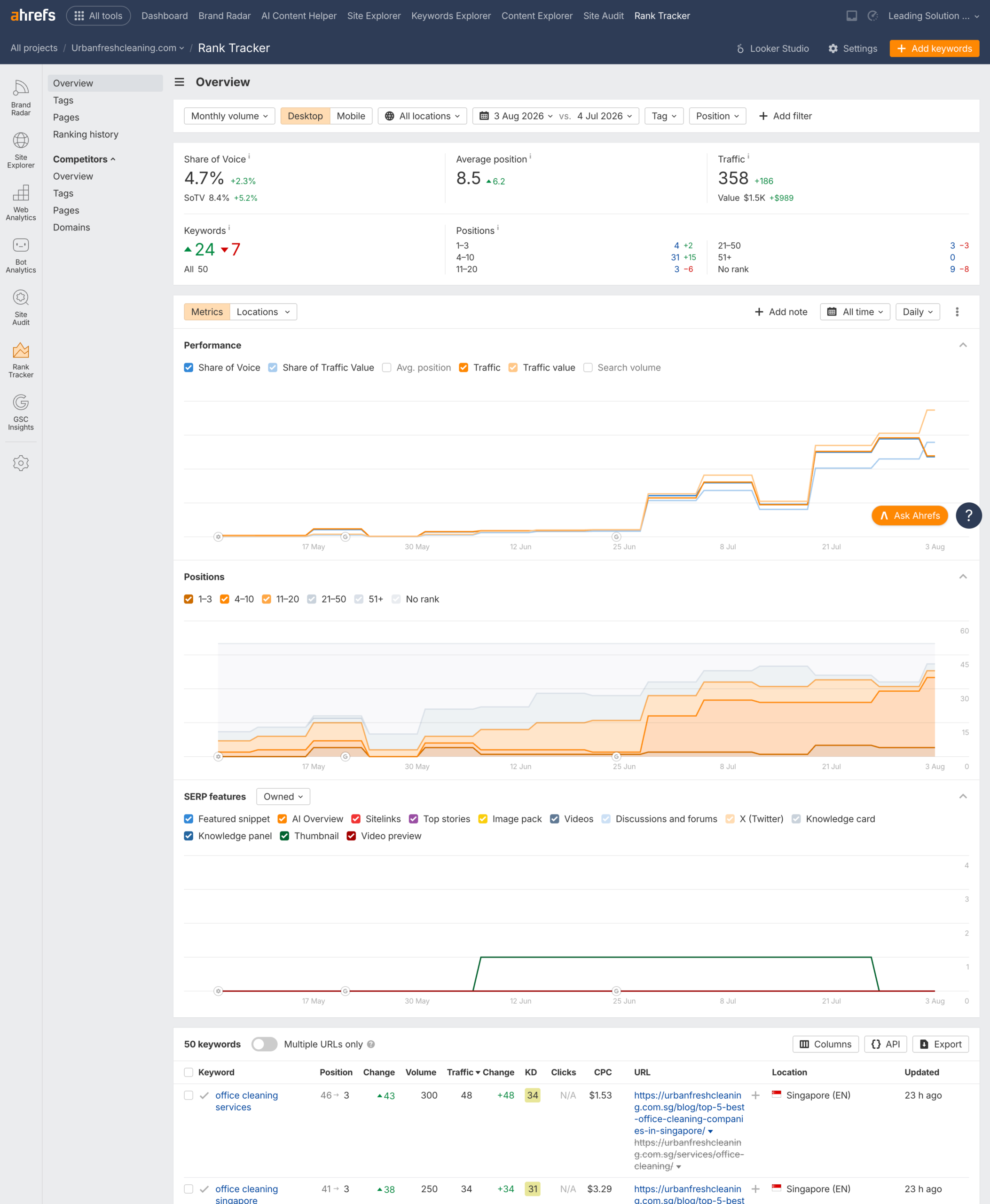Open the Daily interval dropdown
Screen dimensions: 990x1204
pyautogui.click(x=918, y=311)
